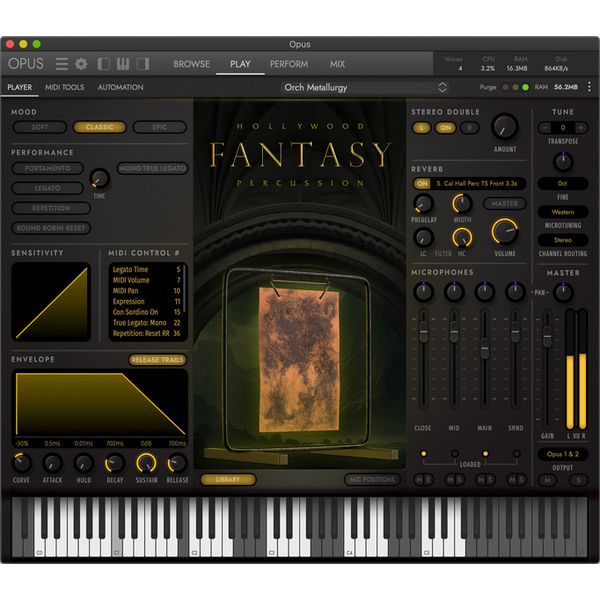Click the envelope Release knob
The height and width of the screenshot is (600, 600).
pyautogui.click(x=177, y=463)
